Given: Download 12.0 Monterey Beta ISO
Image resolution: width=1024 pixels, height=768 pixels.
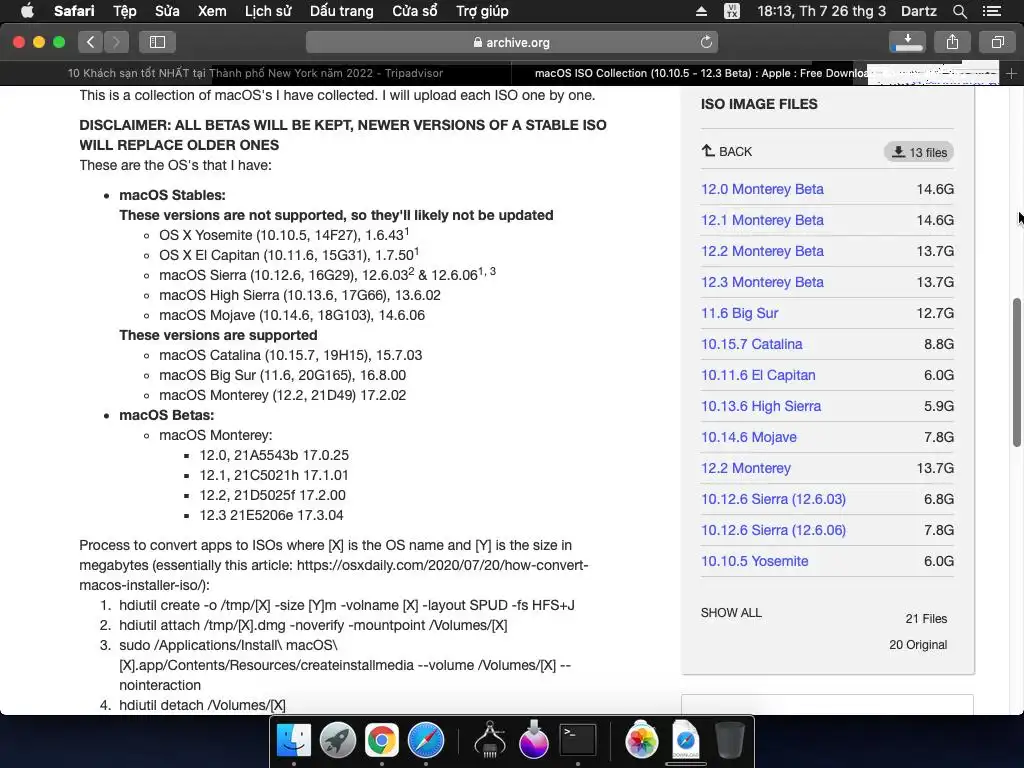Looking at the screenshot, I should click(x=762, y=189).
